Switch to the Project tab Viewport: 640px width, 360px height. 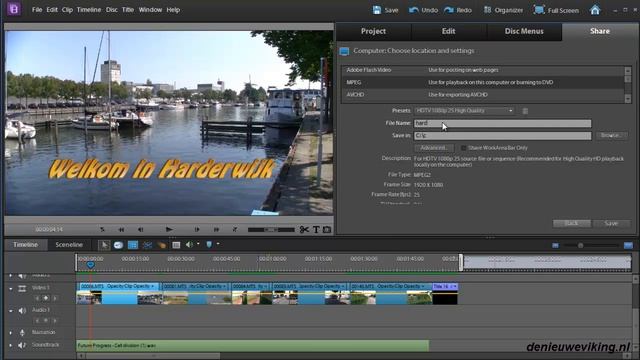373,31
